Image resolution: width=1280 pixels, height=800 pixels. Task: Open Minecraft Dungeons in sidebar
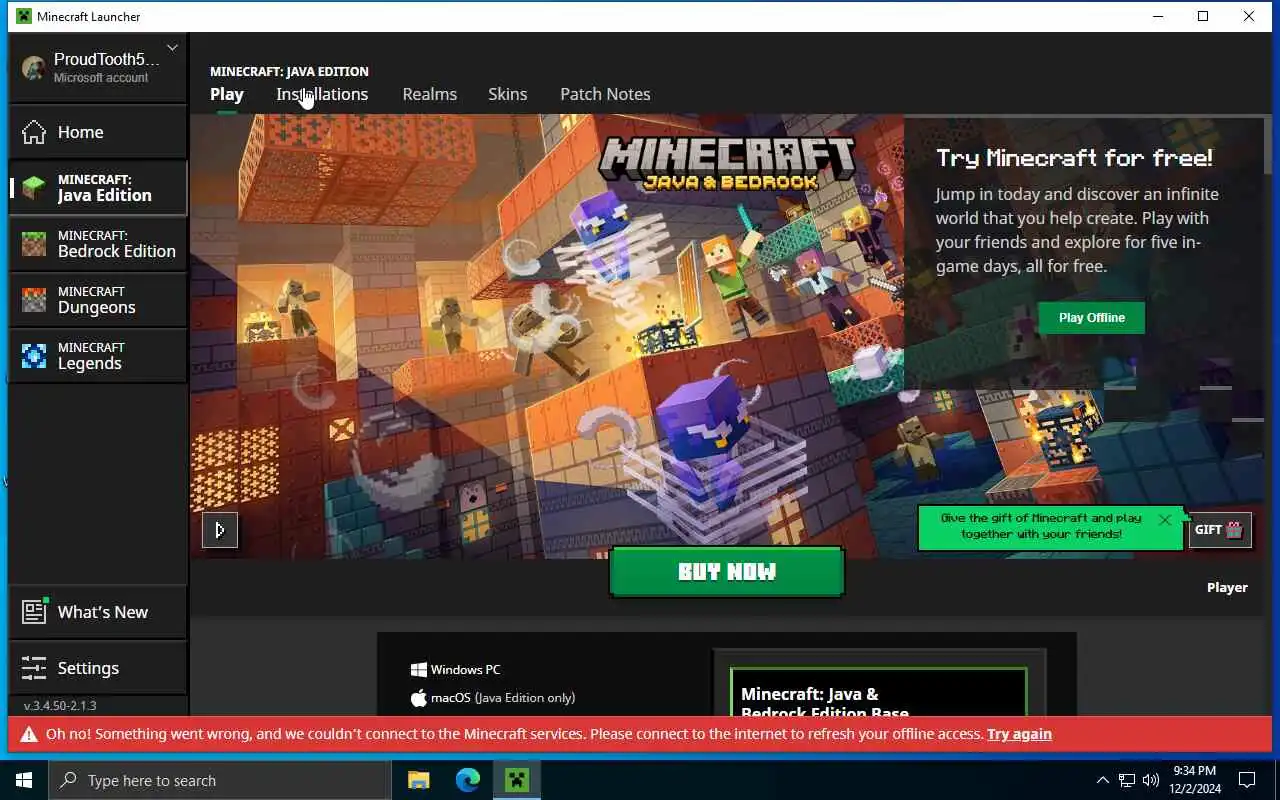(98, 300)
